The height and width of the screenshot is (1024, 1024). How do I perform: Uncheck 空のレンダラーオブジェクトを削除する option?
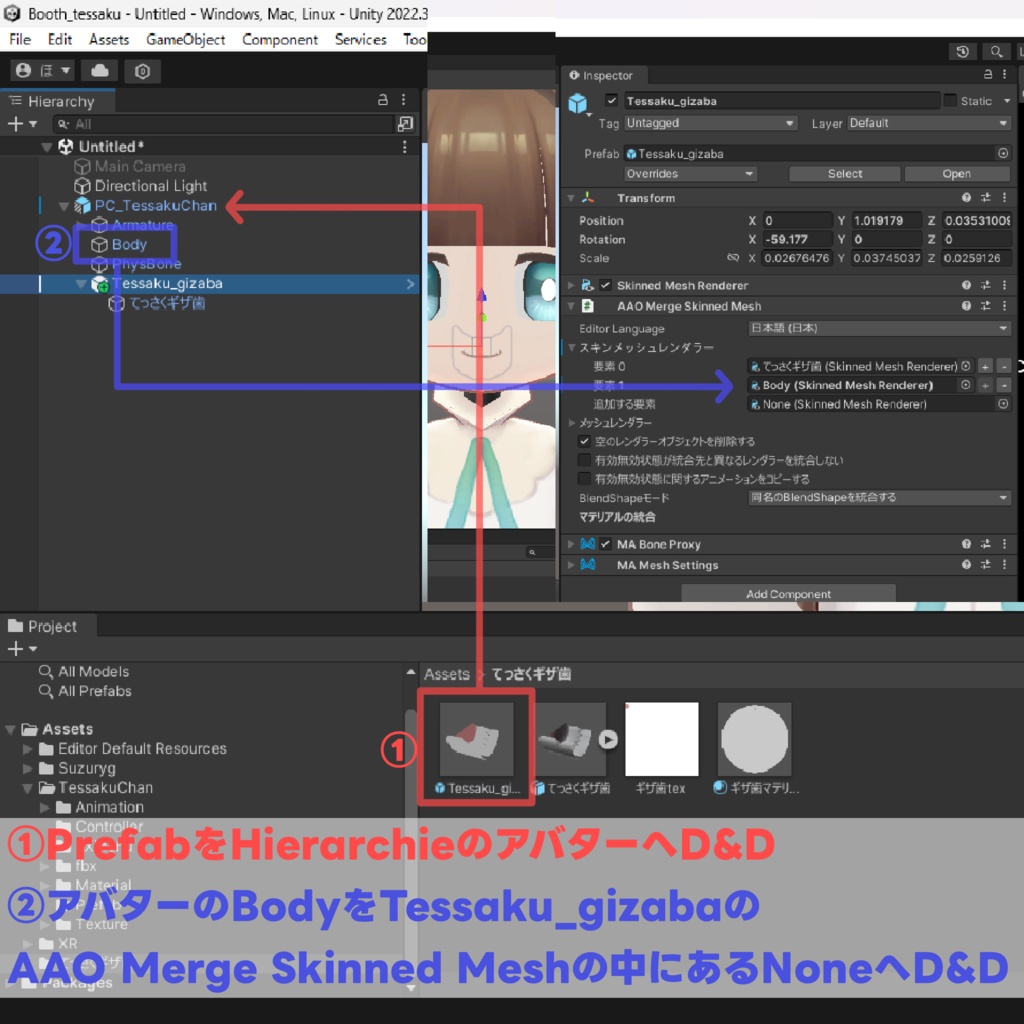tap(584, 441)
